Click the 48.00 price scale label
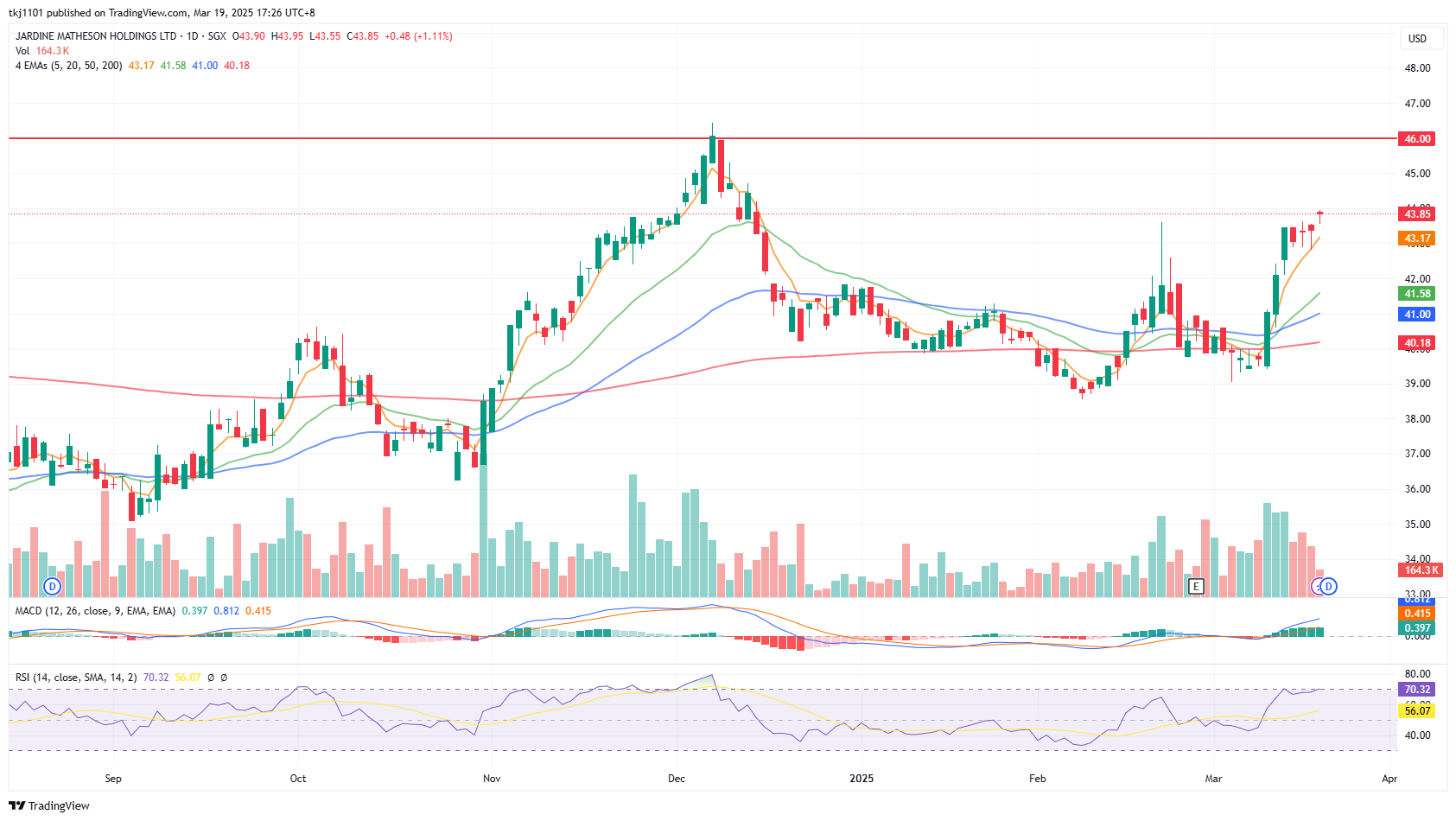 click(1418, 68)
